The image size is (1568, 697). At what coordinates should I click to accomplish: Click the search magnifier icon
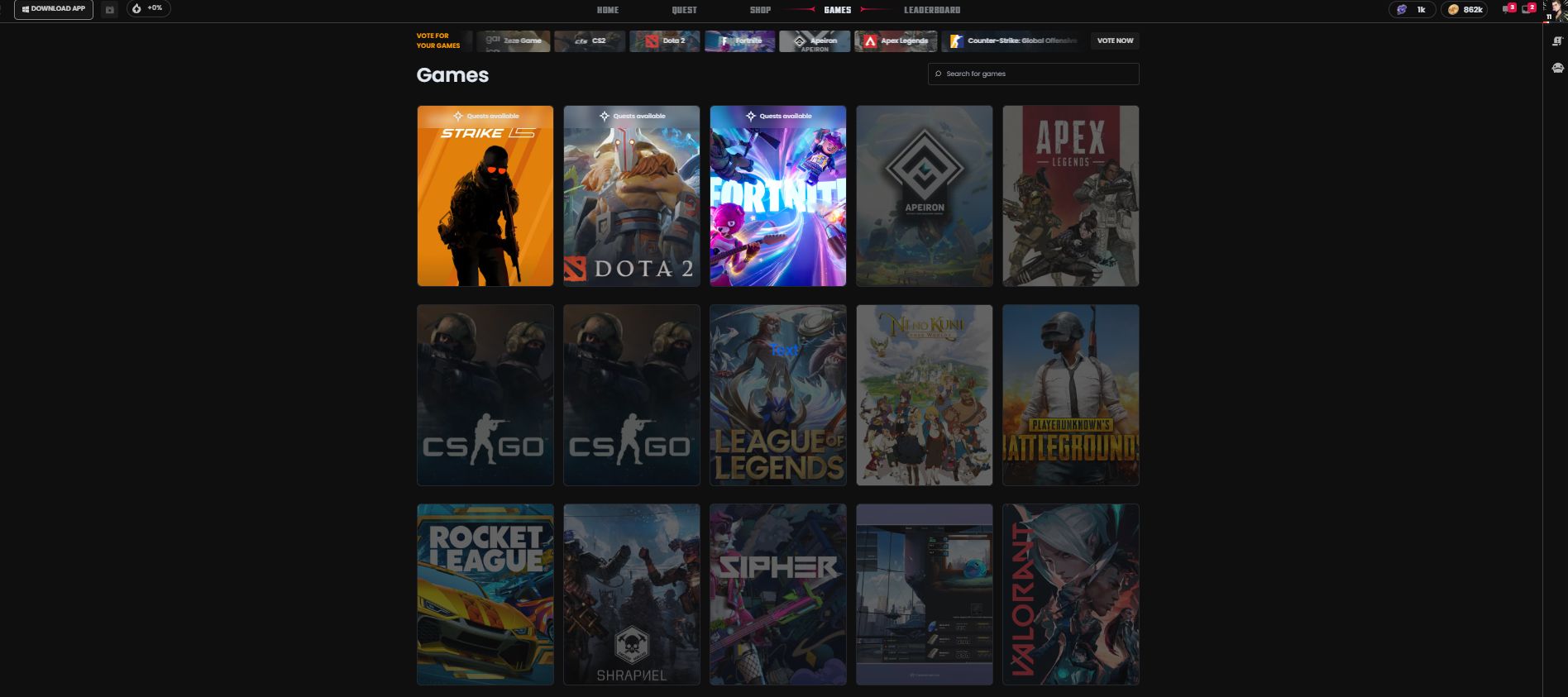(x=938, y=74)
